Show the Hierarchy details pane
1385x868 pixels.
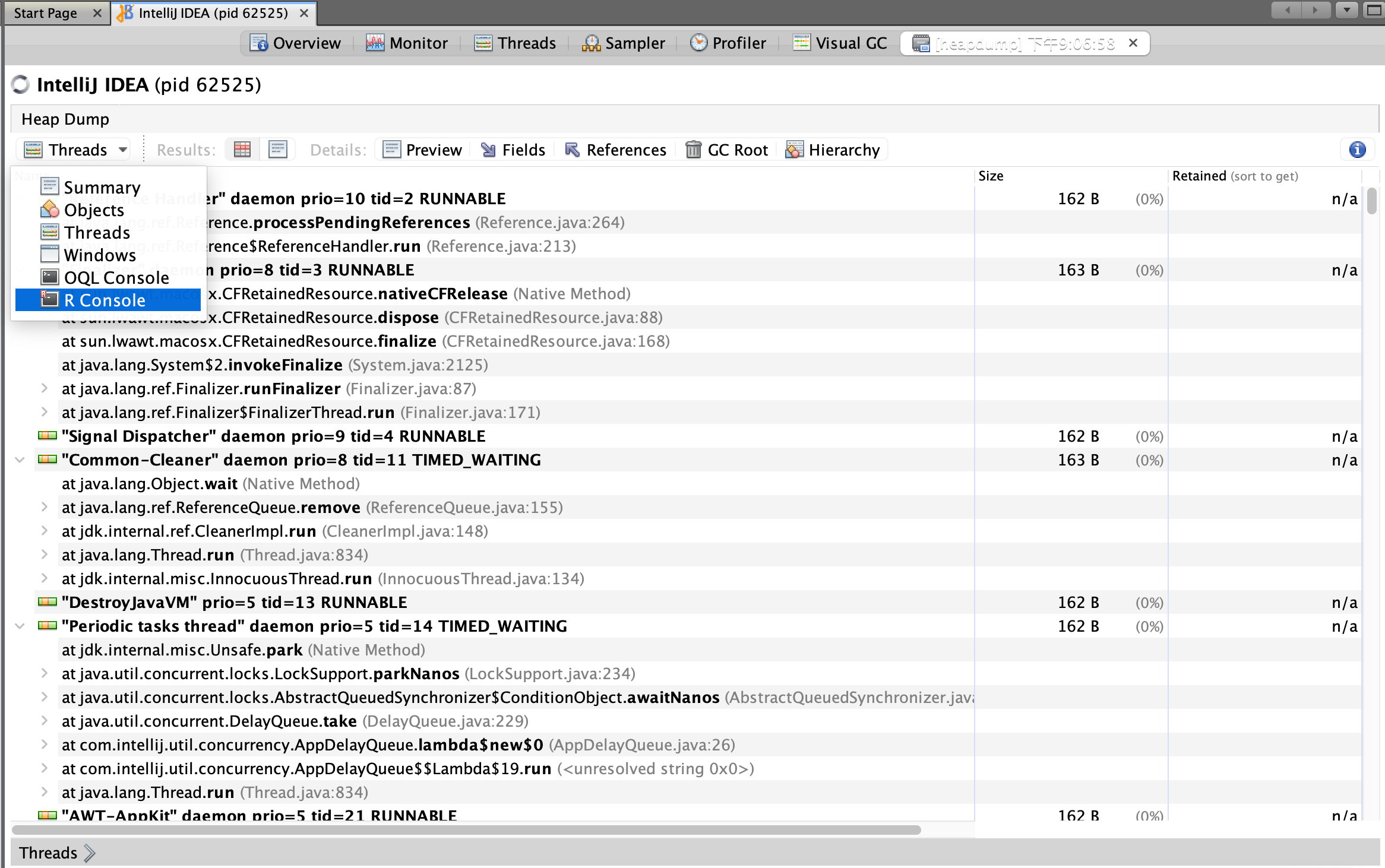click(833, 150)
